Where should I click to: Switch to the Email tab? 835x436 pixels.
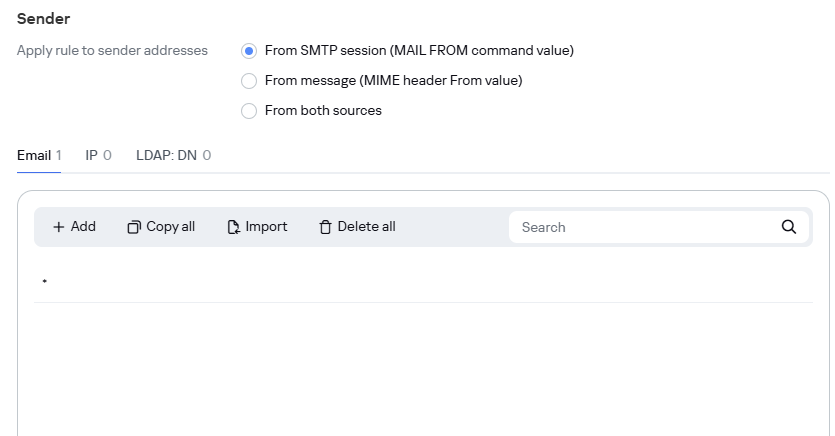coord(39,155)
